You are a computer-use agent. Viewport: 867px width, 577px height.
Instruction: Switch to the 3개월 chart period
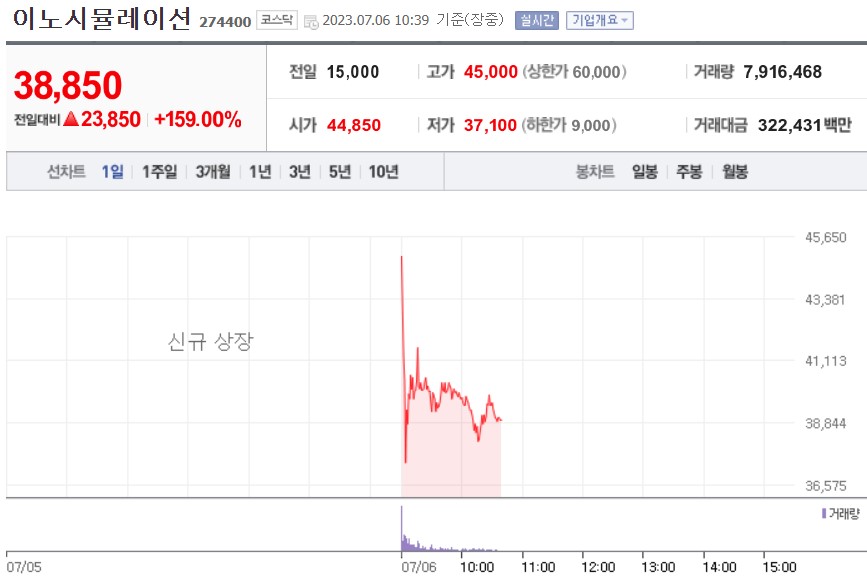214,171
